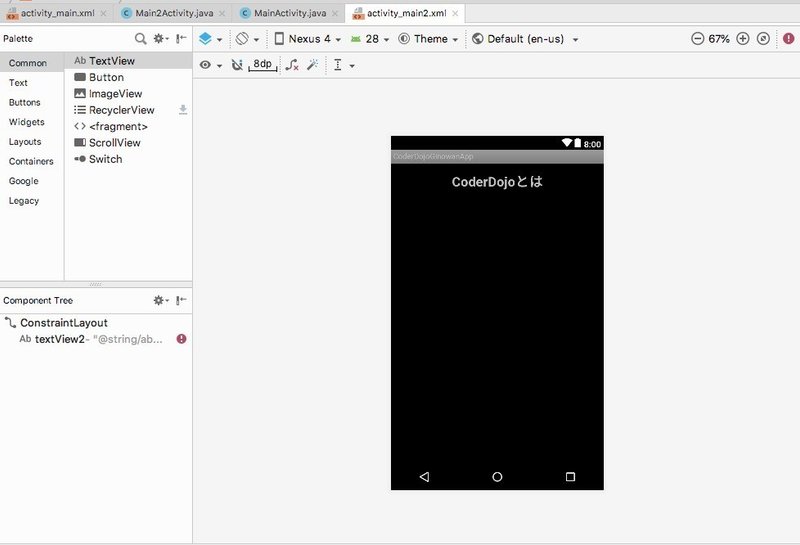Open guidelines dropdown
Screen dimensions: 800x545
344,65
